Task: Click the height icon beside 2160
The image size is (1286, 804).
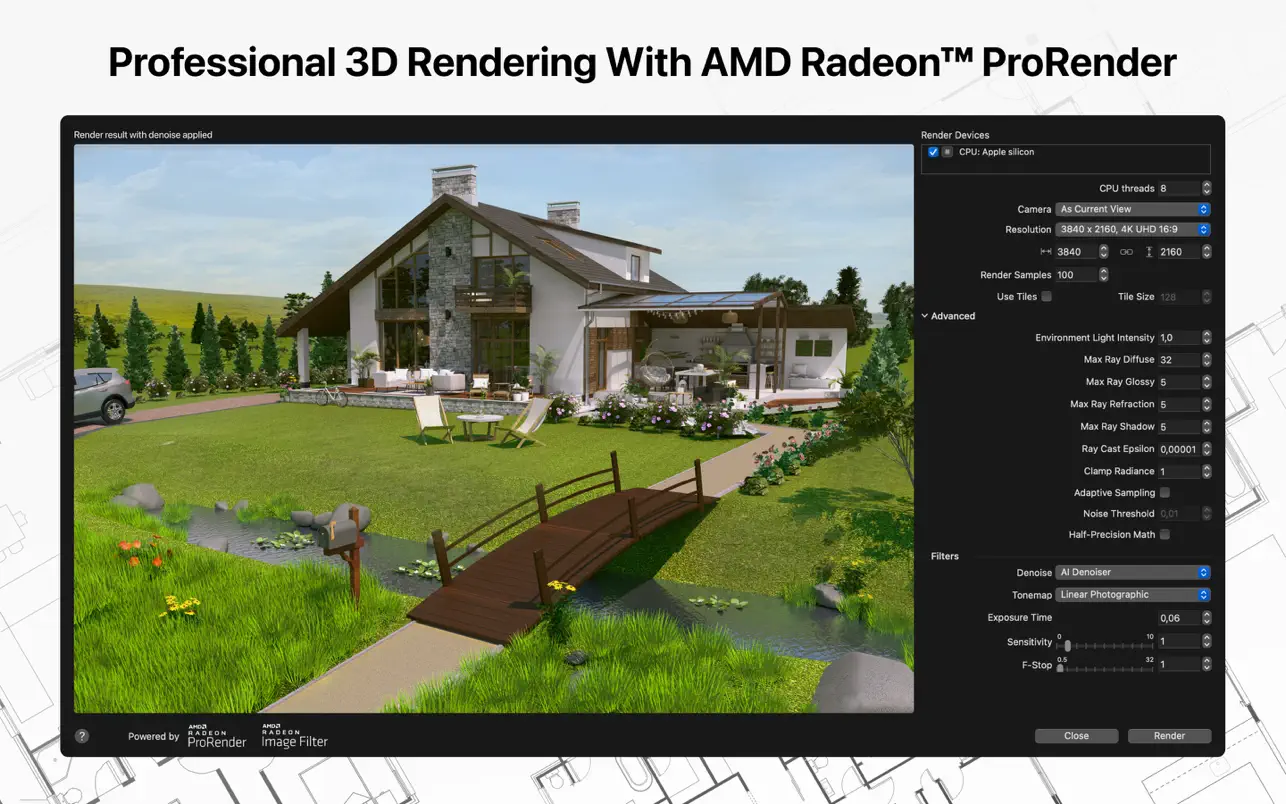Action: click(x=1149, y=252)
